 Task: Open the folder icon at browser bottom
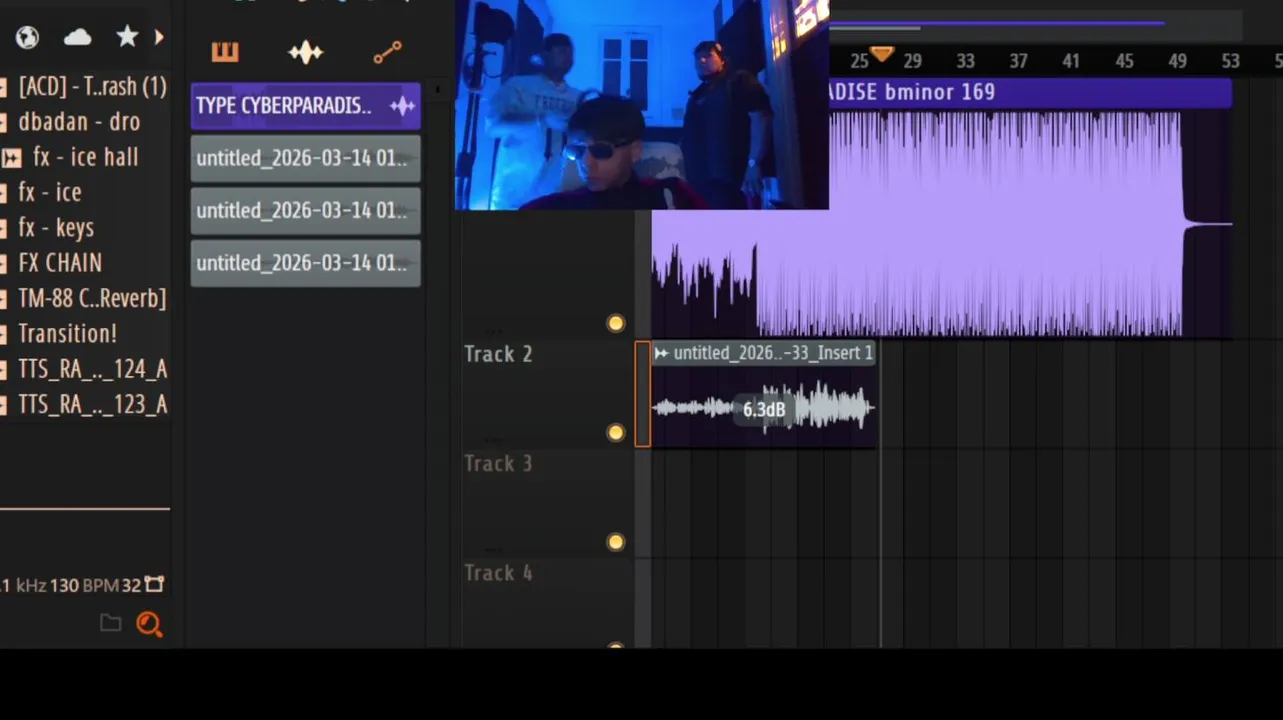pos(110,624)
